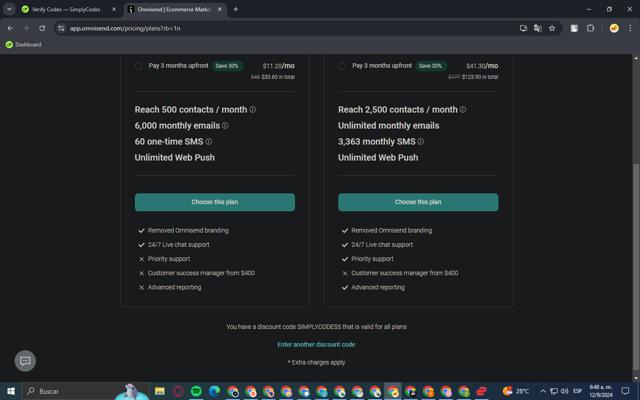Click the SIMPLYCODES5 discount code message
The image size is (640, 400).
pos(316,327)
